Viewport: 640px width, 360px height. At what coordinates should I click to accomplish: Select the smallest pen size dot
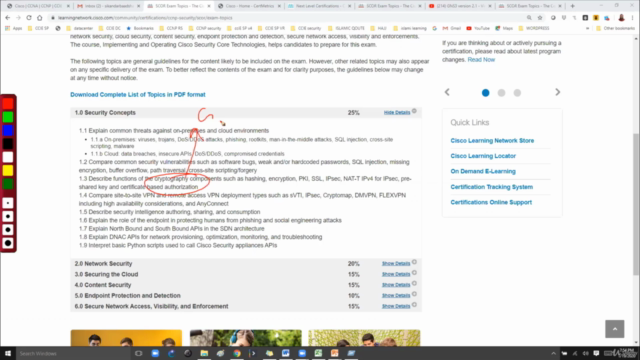pos(8,203)
